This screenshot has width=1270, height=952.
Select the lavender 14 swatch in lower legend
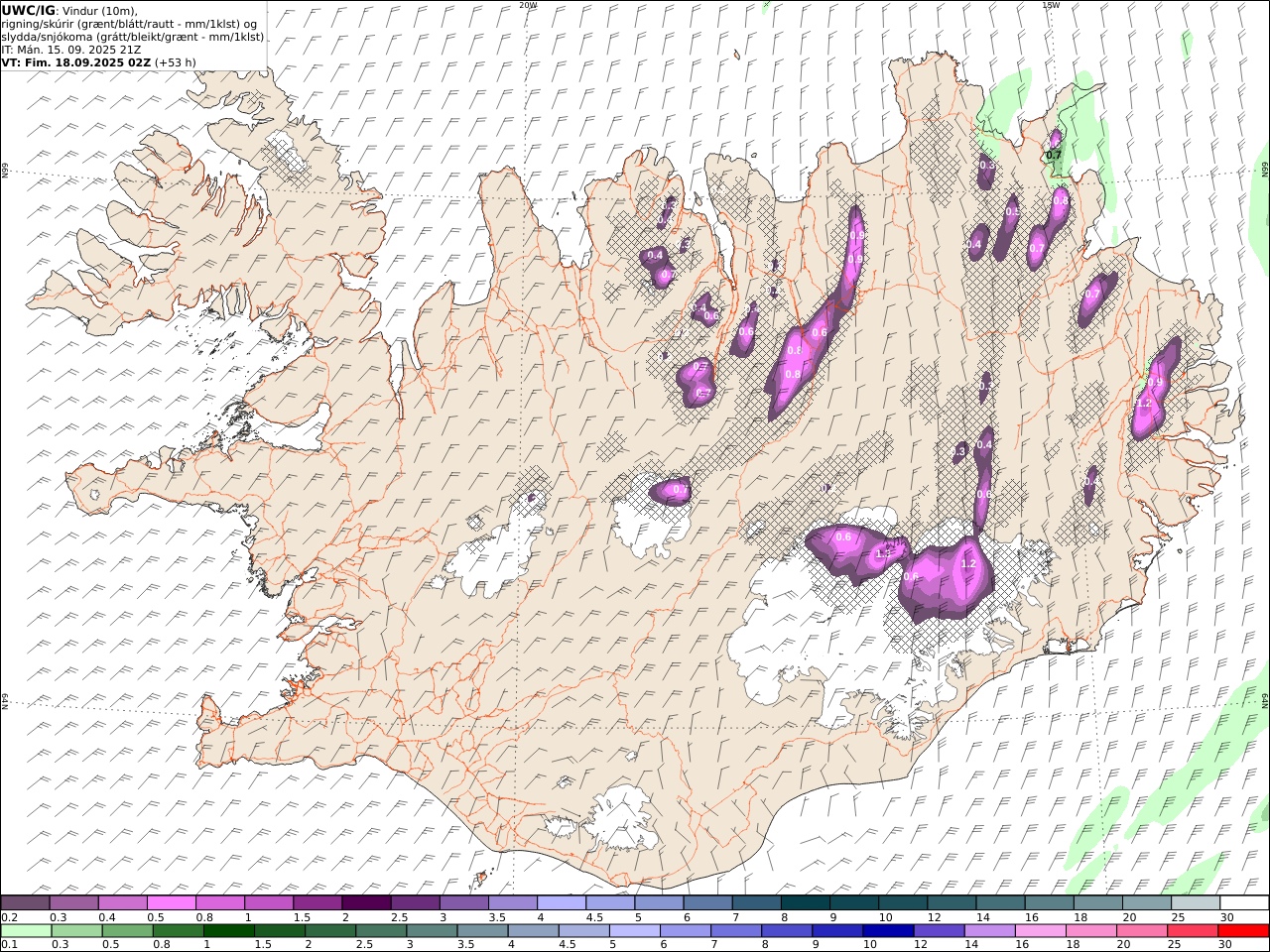[x=989, y=931]
